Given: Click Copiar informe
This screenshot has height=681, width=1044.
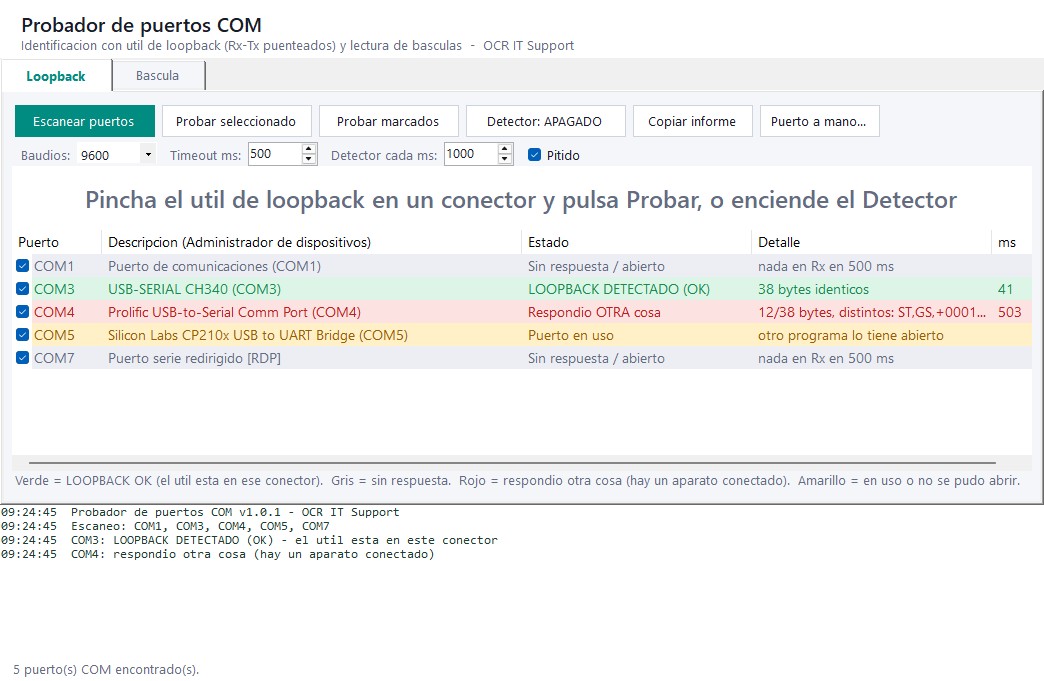Looking at the screenshot, I should coord(692,121).
